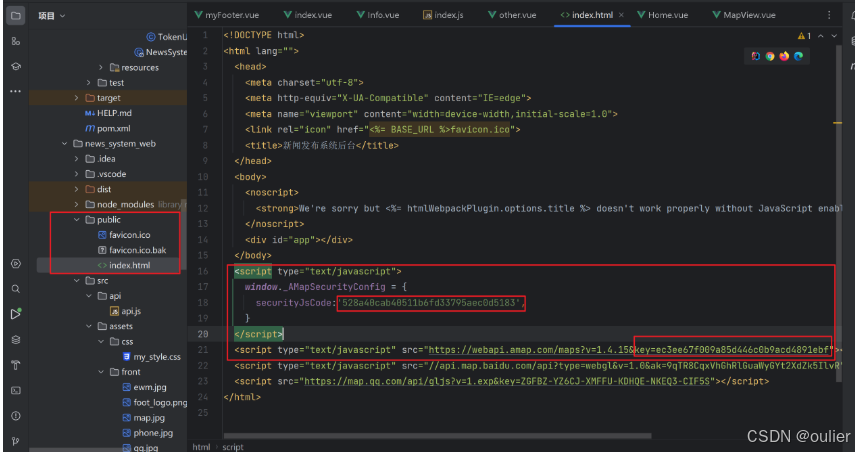Expand the .vscode folder
This screenshot has width=855, height=452.
(77, 174)
